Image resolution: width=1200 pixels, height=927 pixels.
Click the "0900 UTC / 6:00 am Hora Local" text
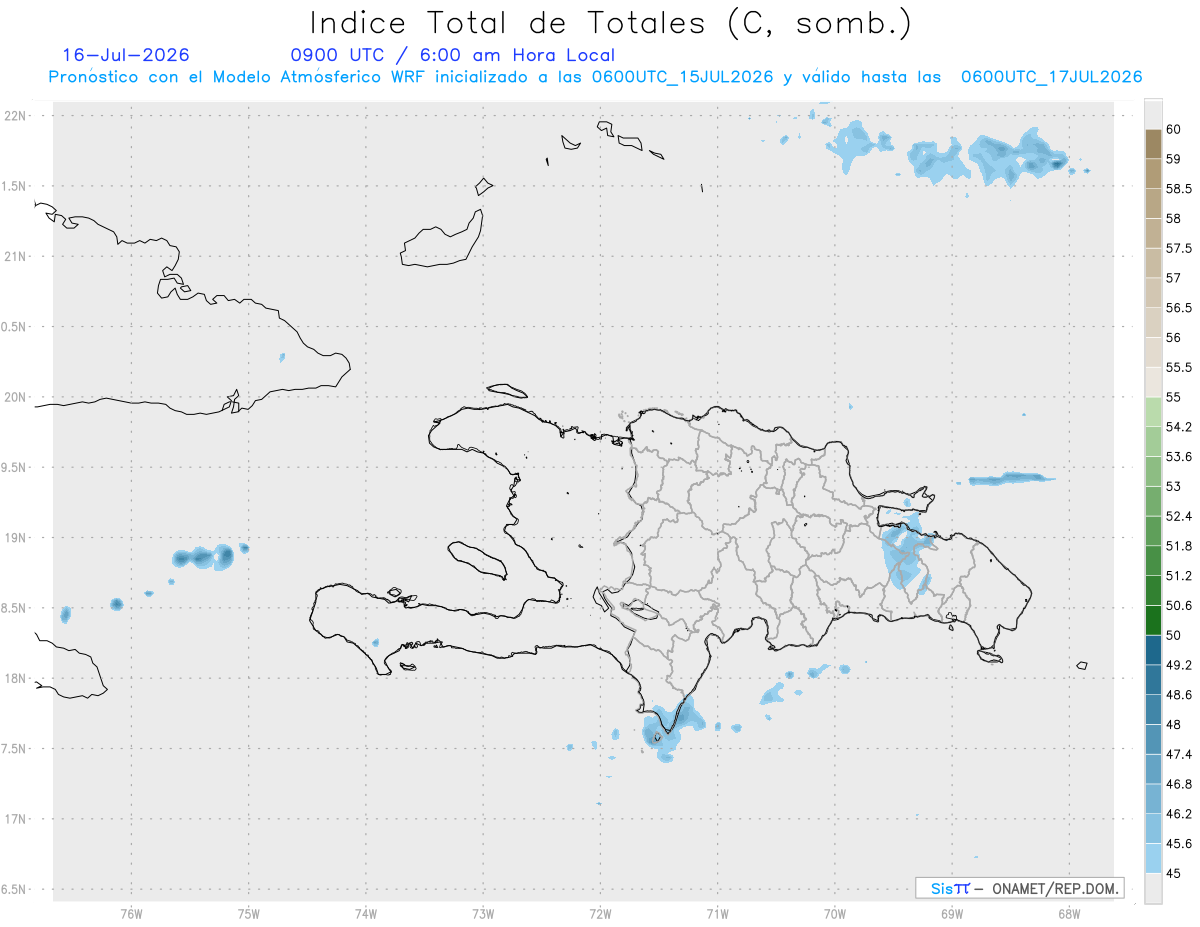tap(453, 55)
